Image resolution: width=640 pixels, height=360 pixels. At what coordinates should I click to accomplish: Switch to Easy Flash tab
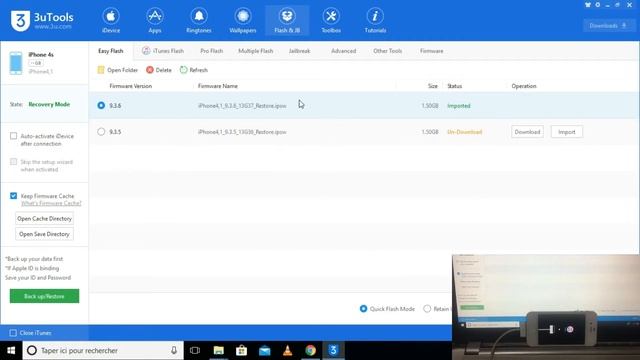tap(111, 51)
